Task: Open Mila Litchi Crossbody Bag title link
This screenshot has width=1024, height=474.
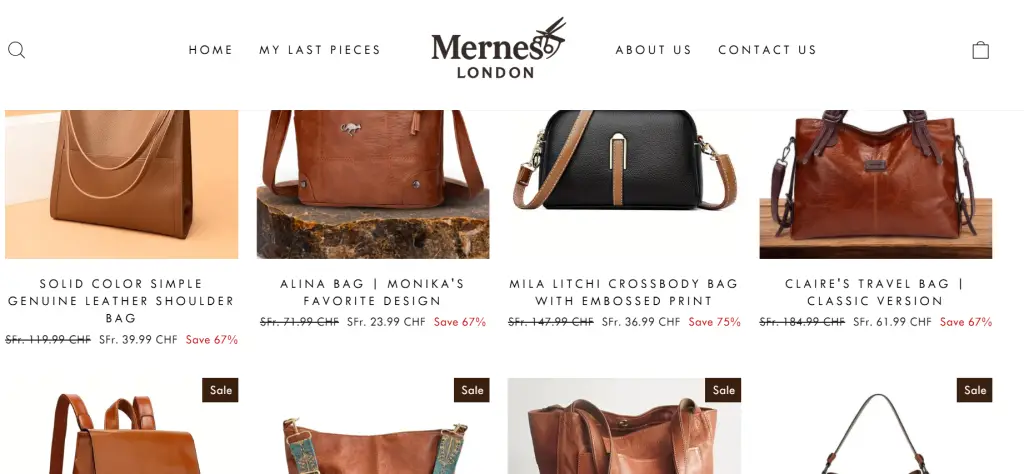Action: click(x=624, y=292)
